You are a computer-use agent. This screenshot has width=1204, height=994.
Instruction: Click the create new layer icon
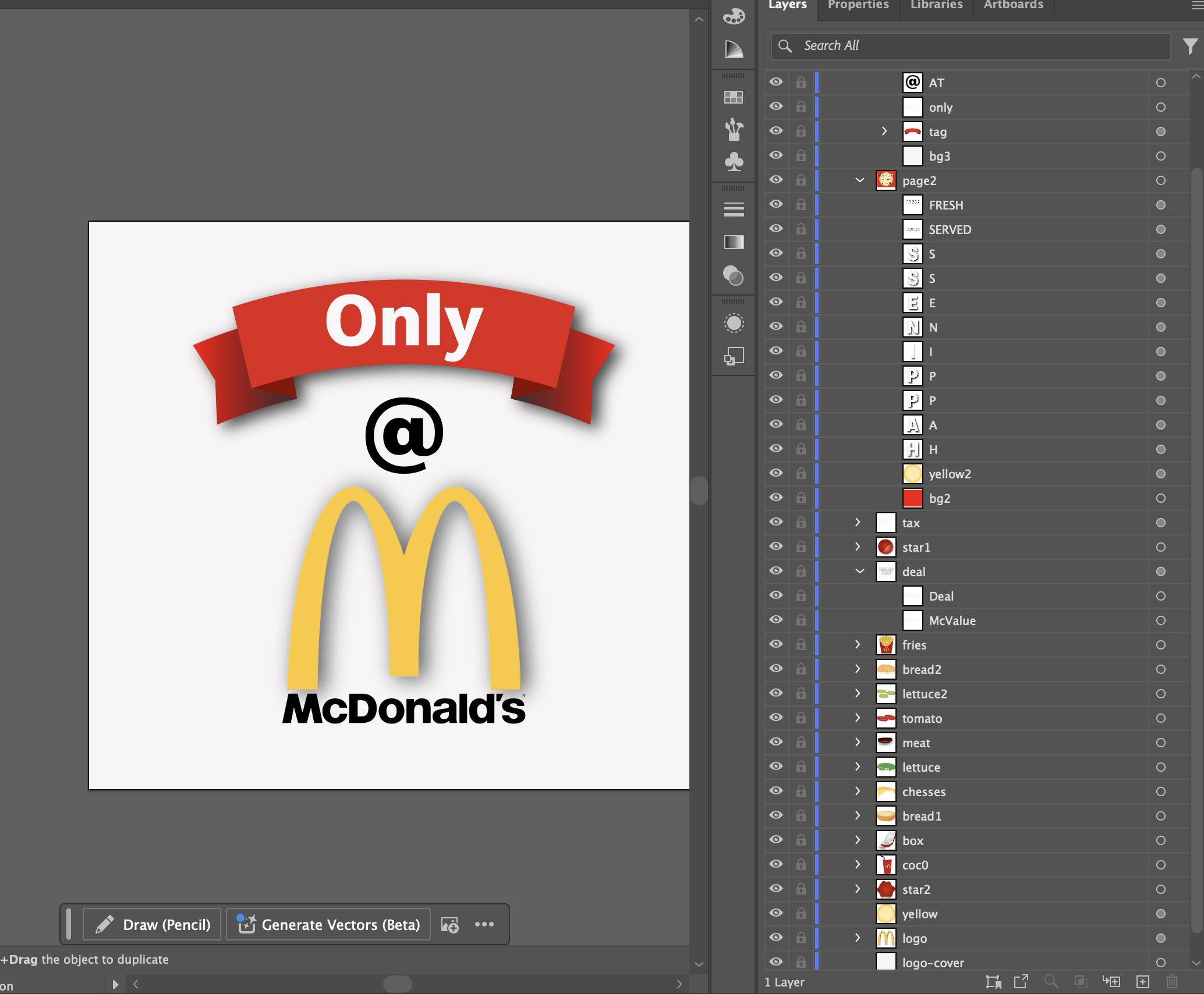tap(1143, 982)
